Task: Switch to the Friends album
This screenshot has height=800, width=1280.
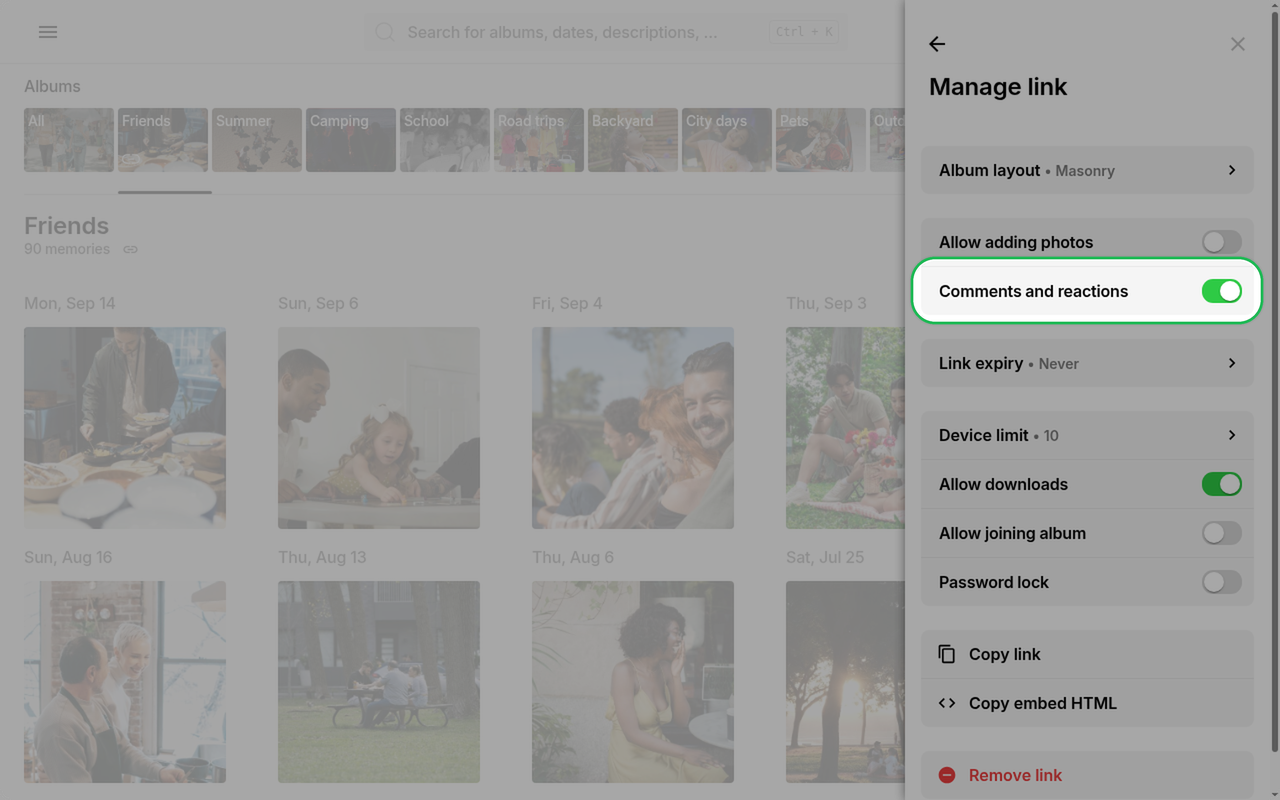Action: tap(163, 140)
